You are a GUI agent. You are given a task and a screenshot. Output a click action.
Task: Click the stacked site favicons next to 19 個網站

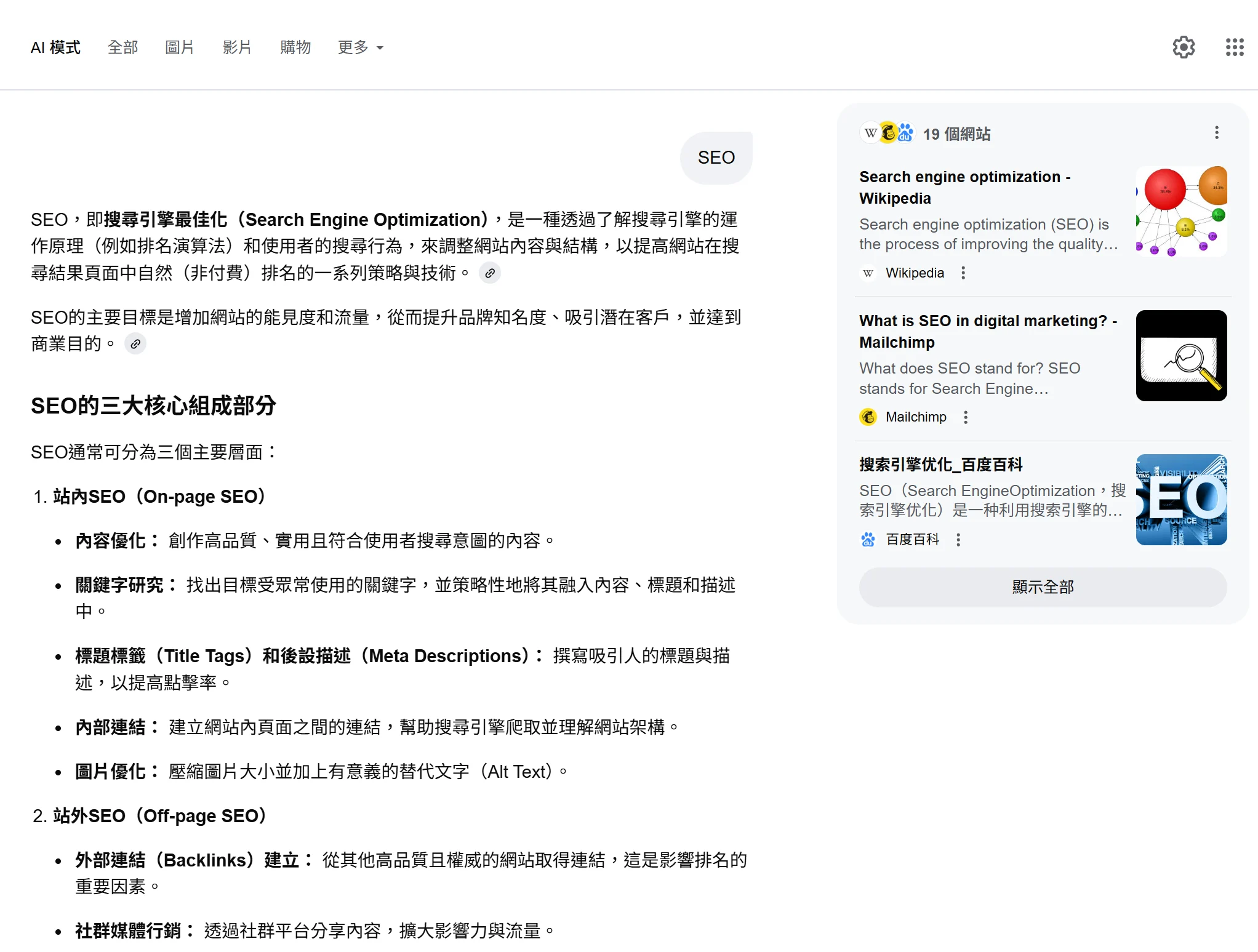click(x=887, y=133)
